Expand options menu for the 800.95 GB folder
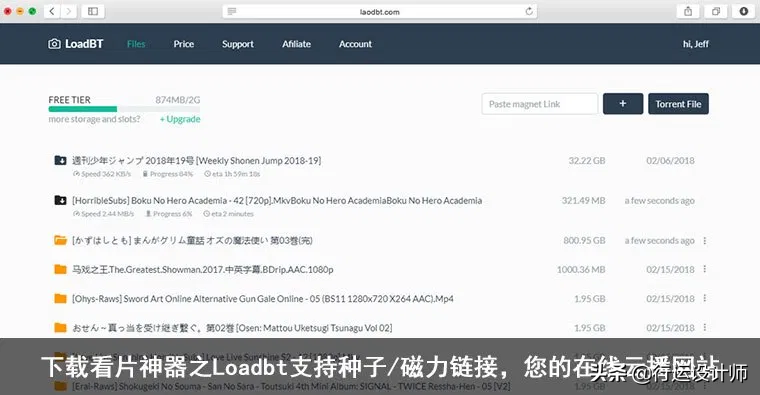This screenshot has width=760, height=395. pyautogui.click(x=705, y=240)
